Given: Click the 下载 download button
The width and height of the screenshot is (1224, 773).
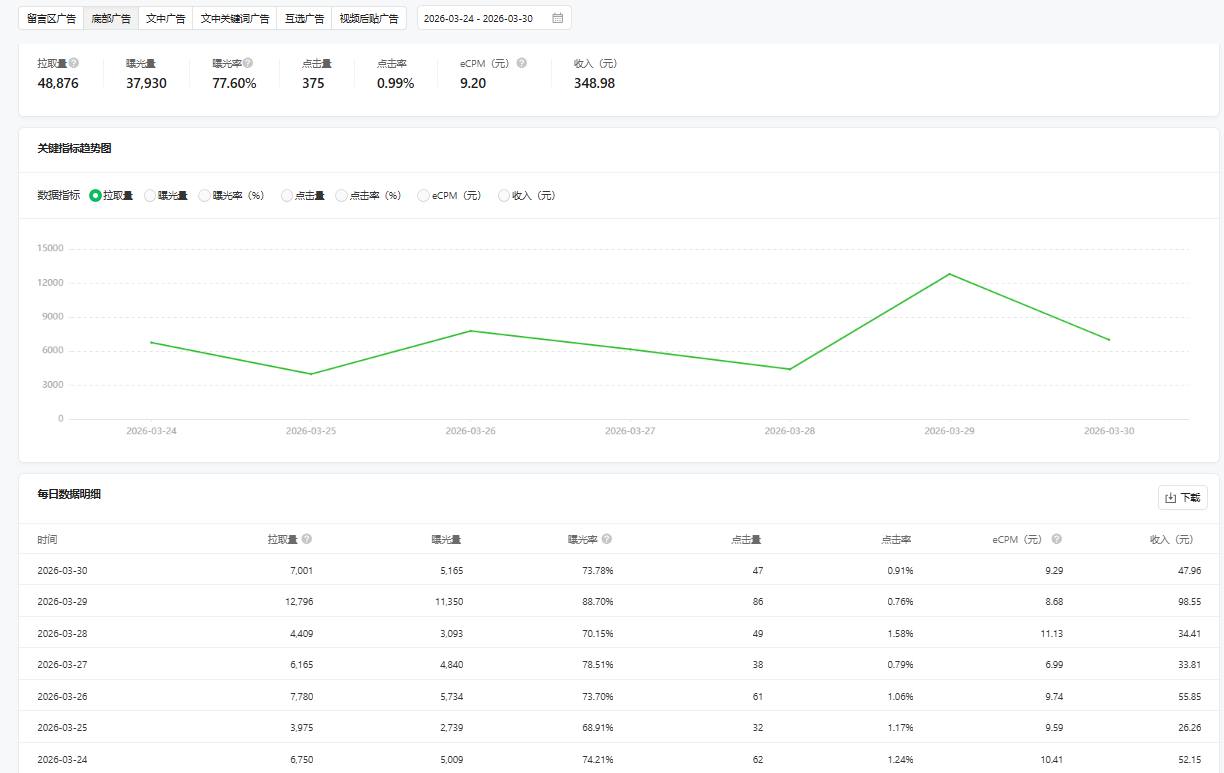Looking at the screenshot, I should coord(1182,497).
